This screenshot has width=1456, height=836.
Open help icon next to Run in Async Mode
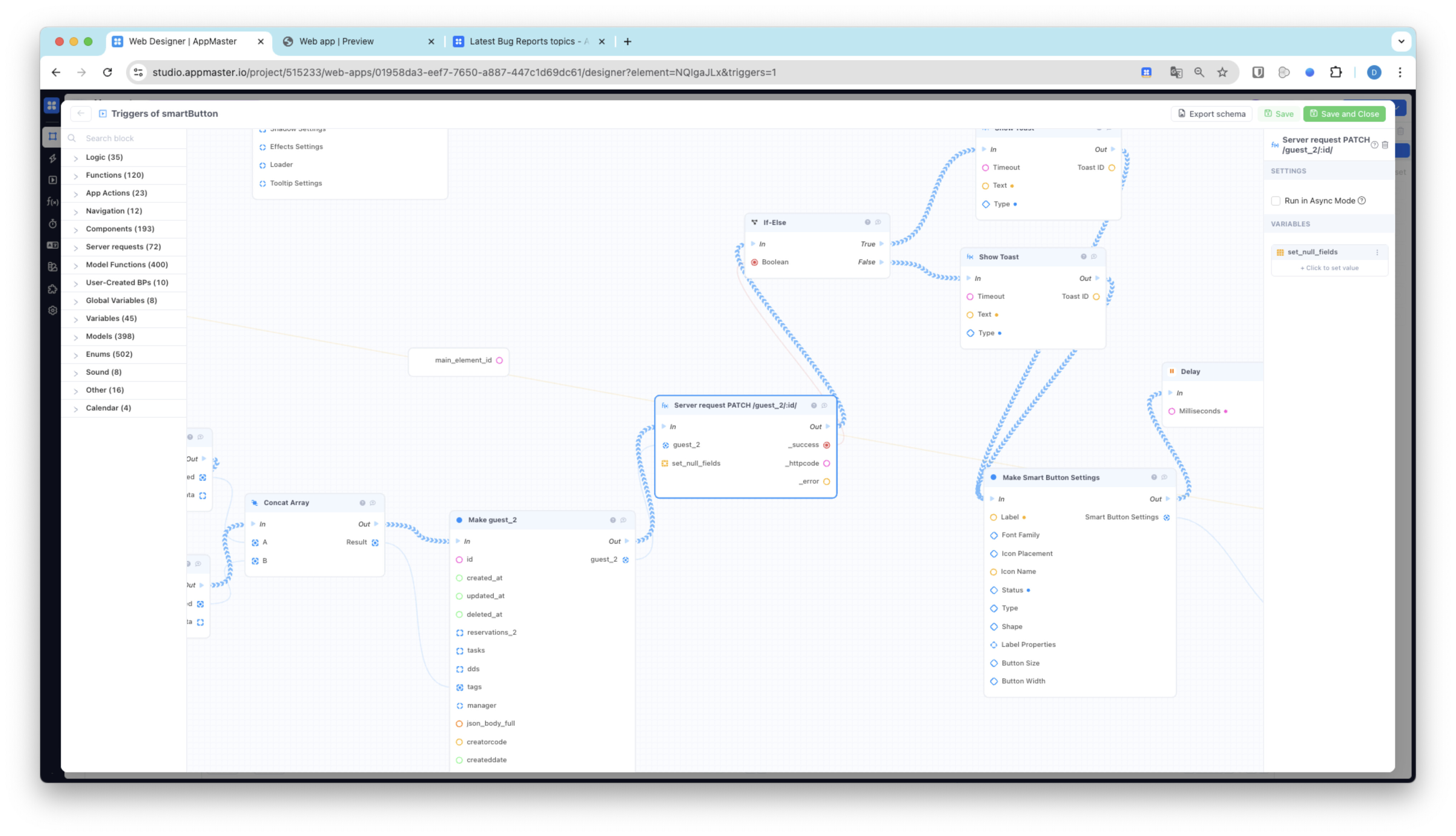point(1362,200)
